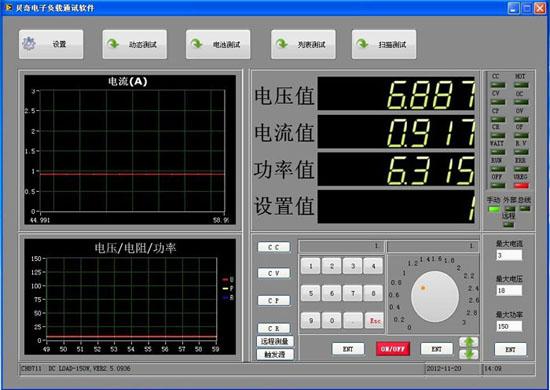This screenshot has width=550, height=390.
Task: Click the 最大电流 input field
Action: [x=509, y=255]
